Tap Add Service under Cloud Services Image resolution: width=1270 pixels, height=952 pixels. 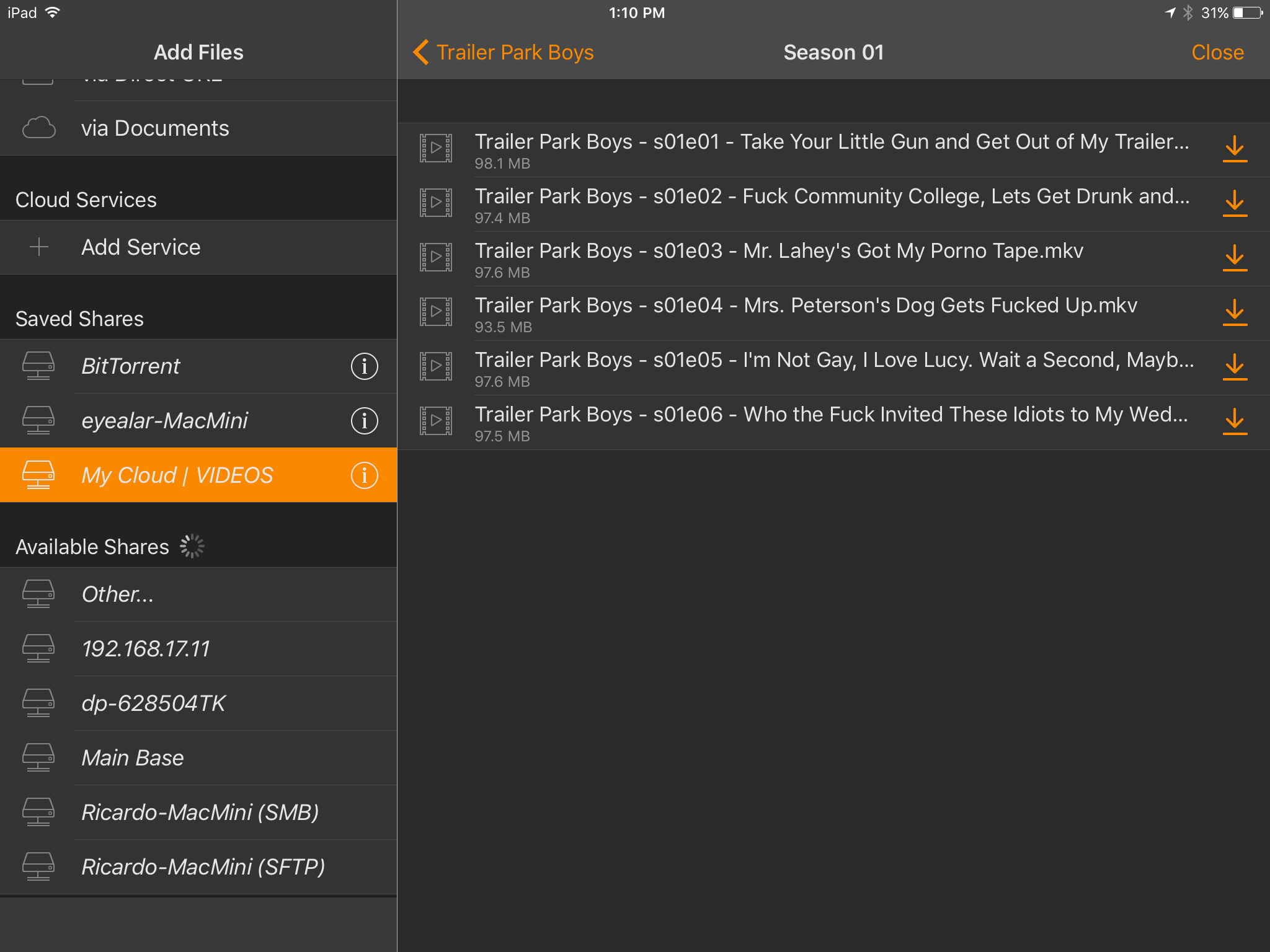[x=141, y=247]
